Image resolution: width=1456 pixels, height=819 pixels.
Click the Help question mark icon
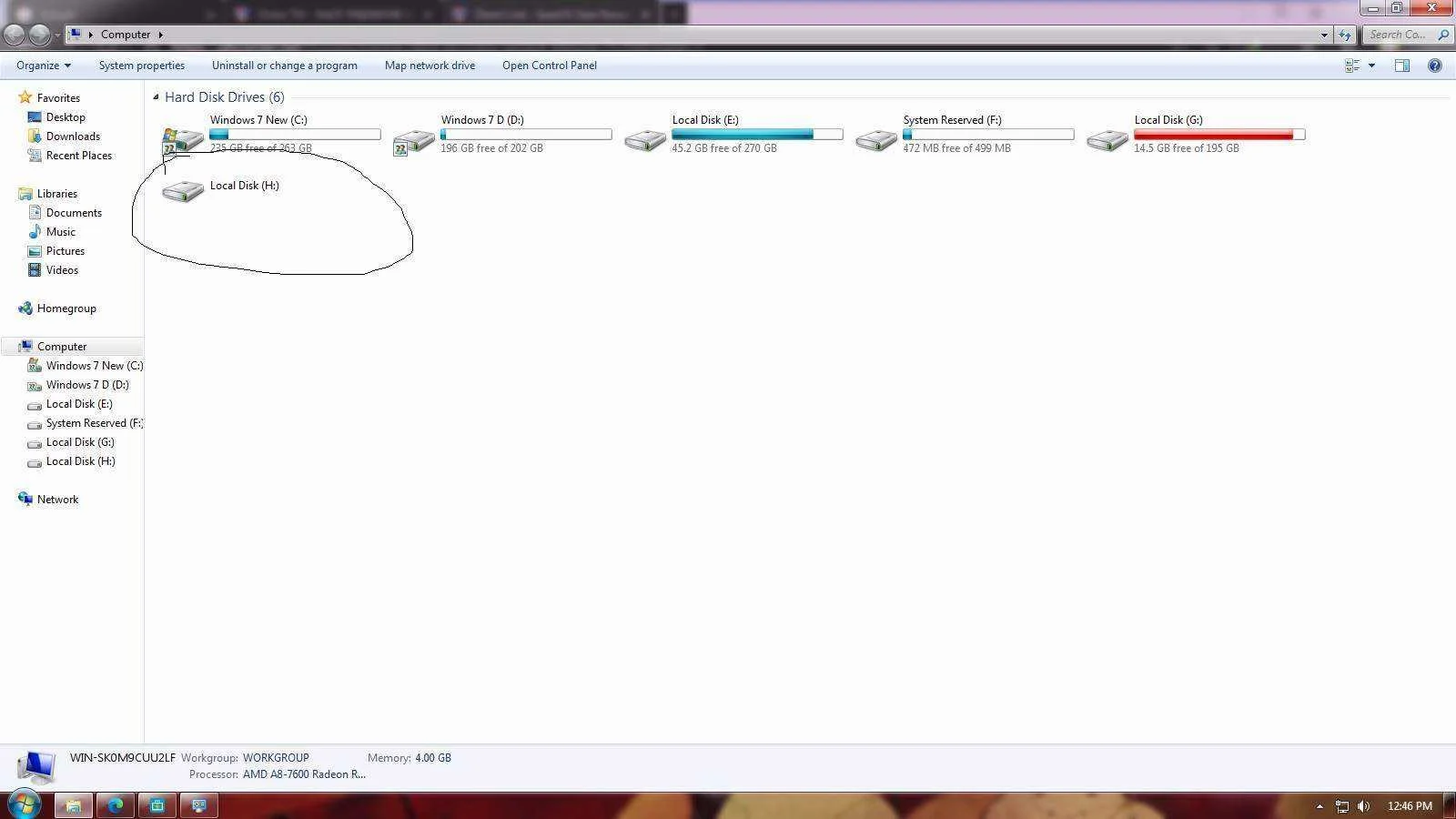point(1435,66)
